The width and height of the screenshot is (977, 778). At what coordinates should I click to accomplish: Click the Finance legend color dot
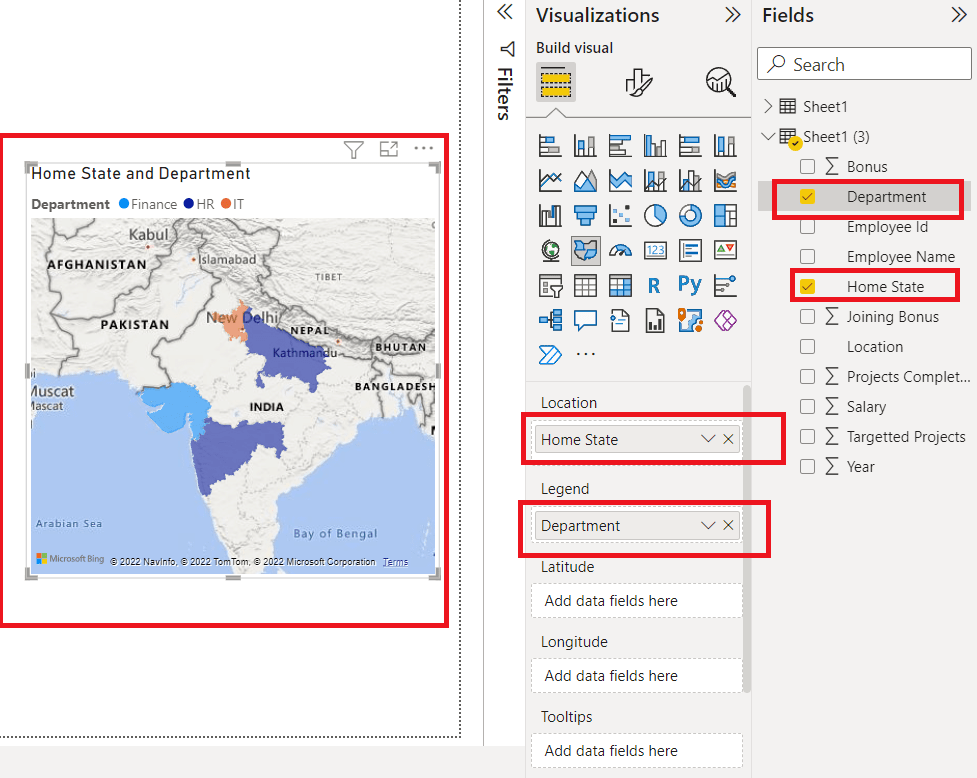pos(122,204)
